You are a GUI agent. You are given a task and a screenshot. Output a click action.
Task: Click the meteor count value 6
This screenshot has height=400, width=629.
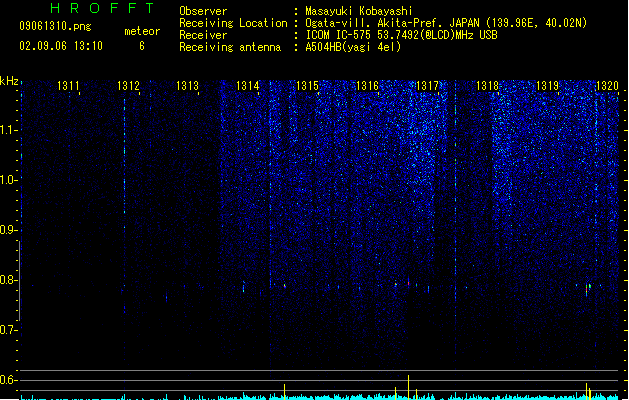(x=142, y=46)
